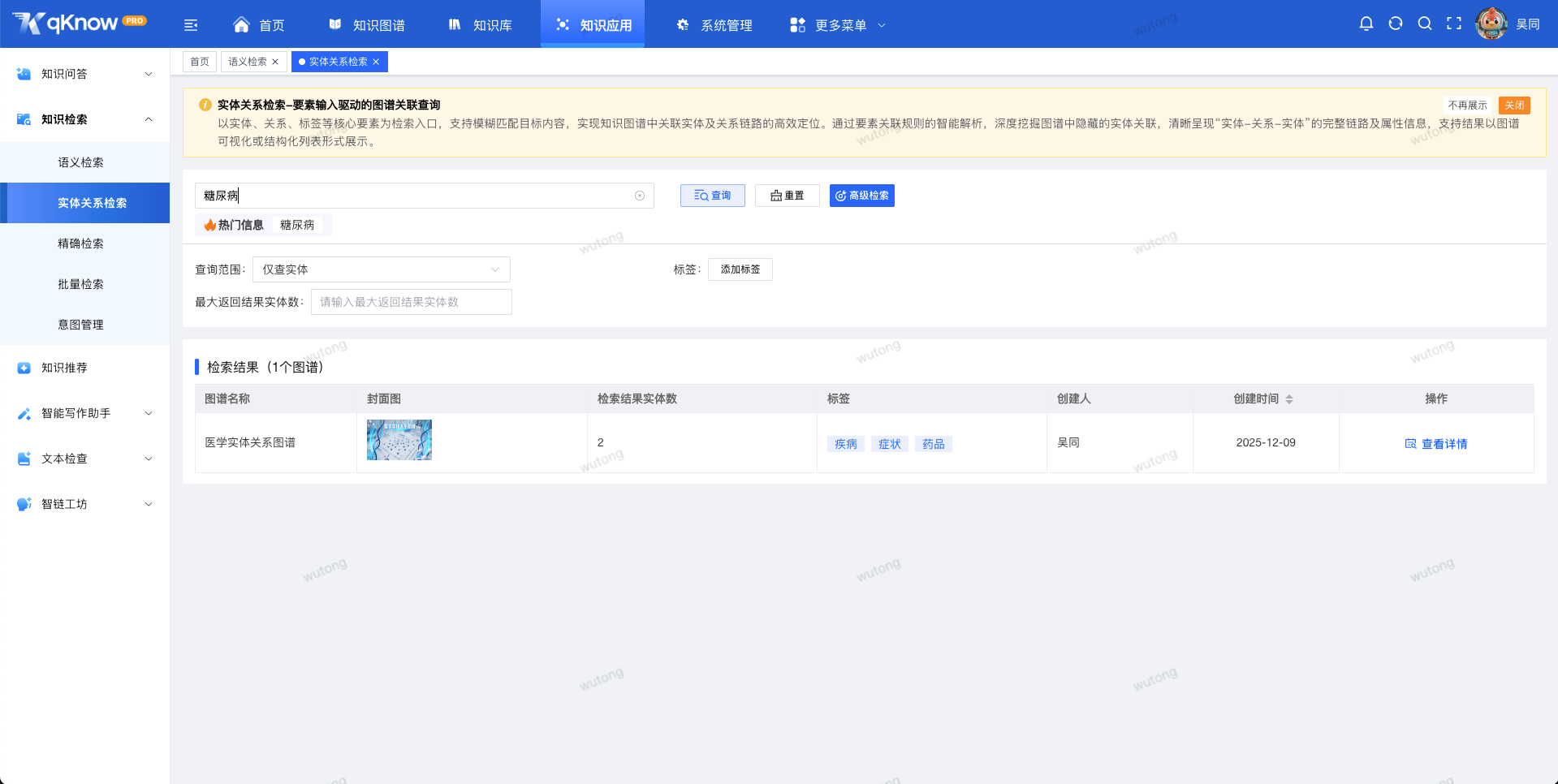Open 查看详情 for the medical graph

1443,443
